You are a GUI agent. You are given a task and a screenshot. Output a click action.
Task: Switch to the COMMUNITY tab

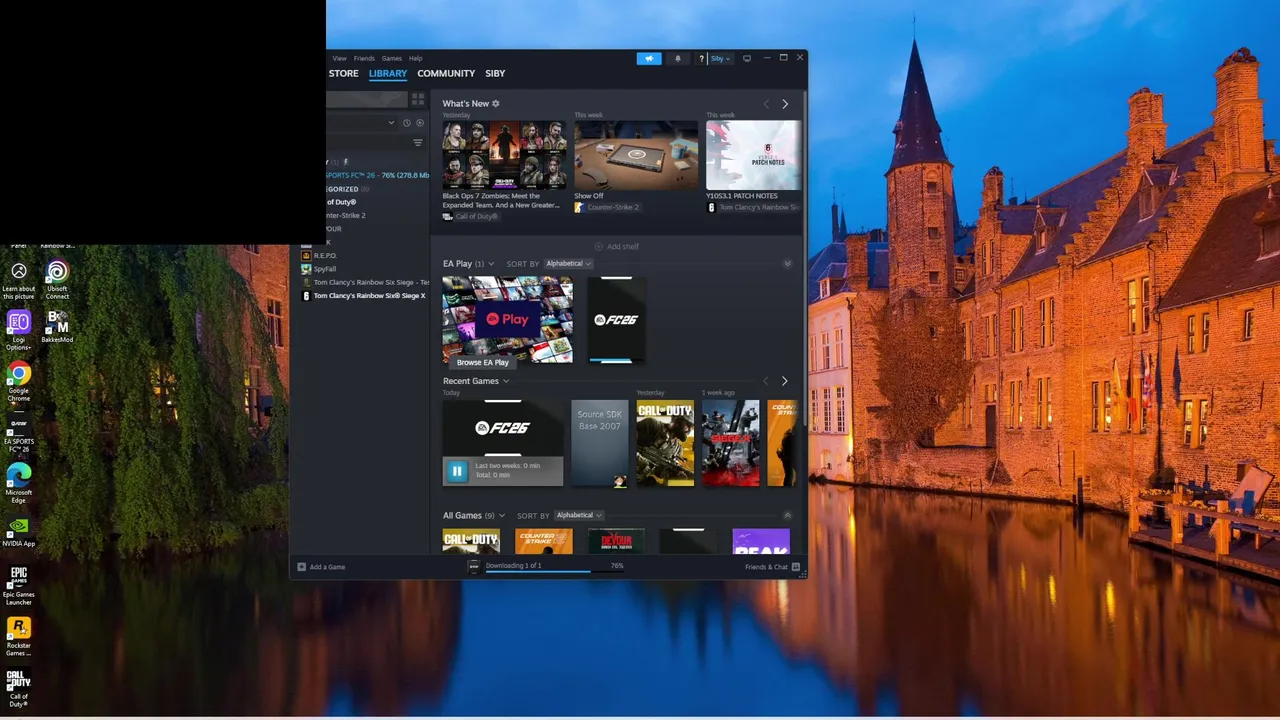click(x=446, y=74)
